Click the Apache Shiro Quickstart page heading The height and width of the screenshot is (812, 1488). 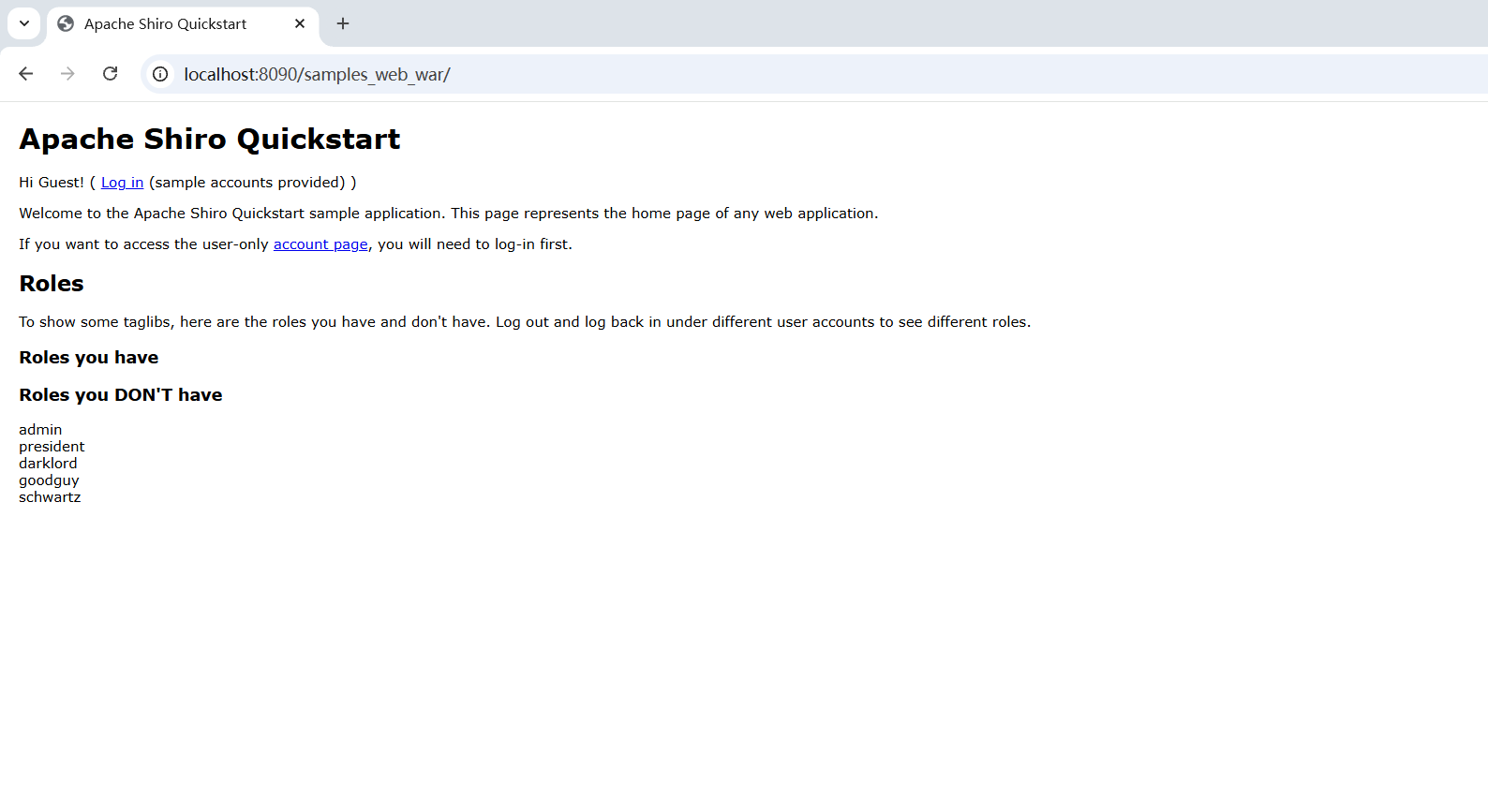pyautogui.click(x=210, y=140)
